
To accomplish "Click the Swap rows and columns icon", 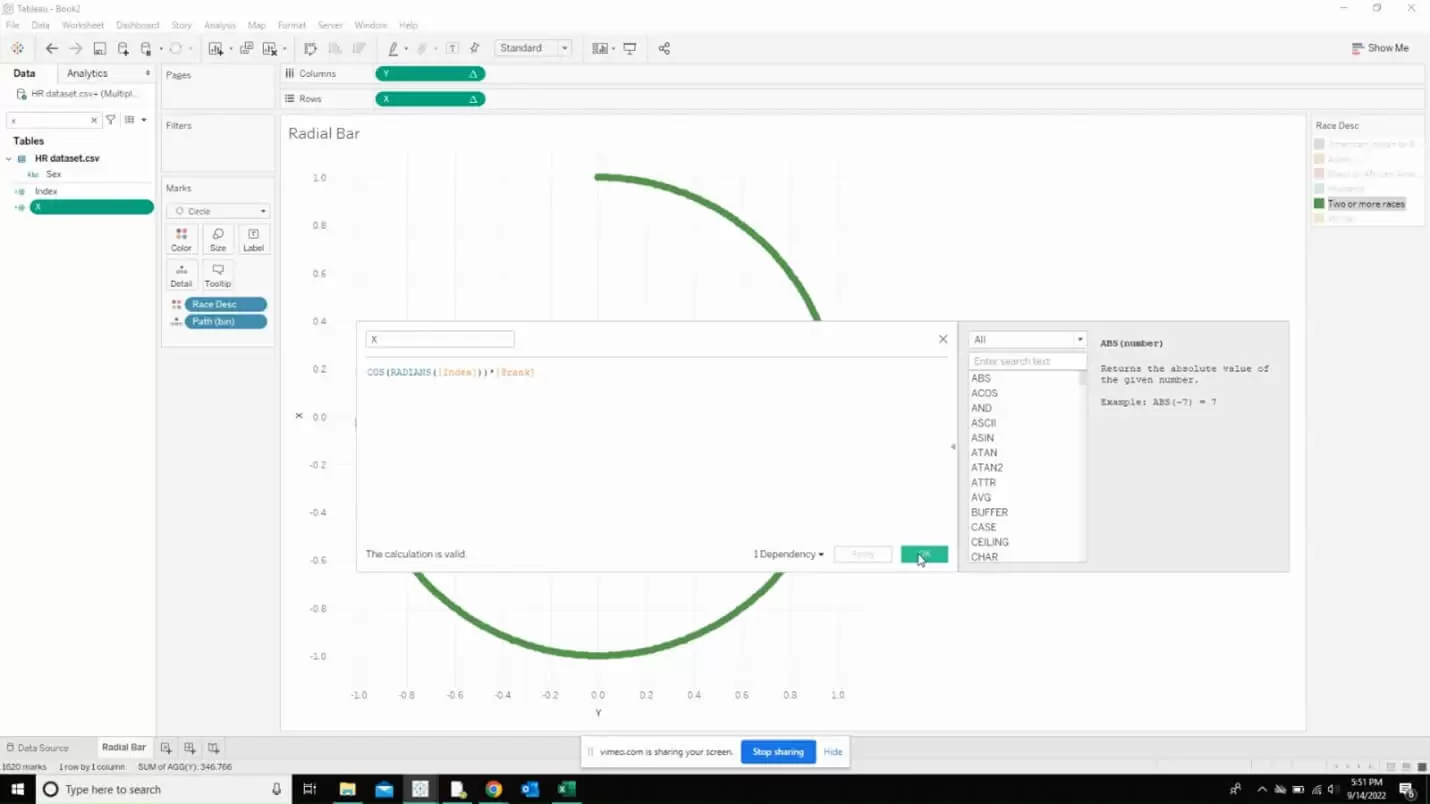I will [310, 48].
